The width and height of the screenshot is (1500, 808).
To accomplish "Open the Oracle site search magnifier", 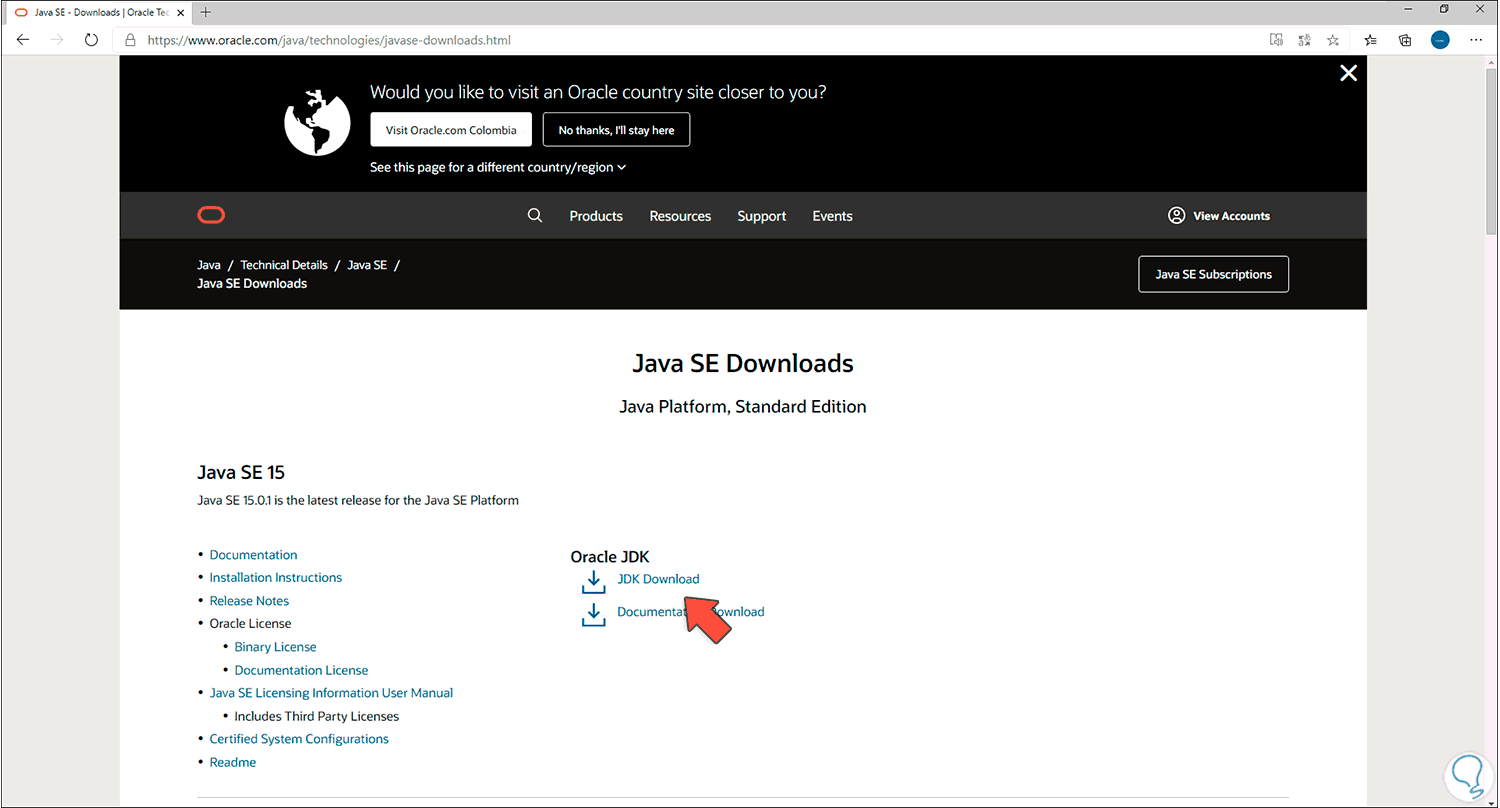I will [x=535, y=215].
